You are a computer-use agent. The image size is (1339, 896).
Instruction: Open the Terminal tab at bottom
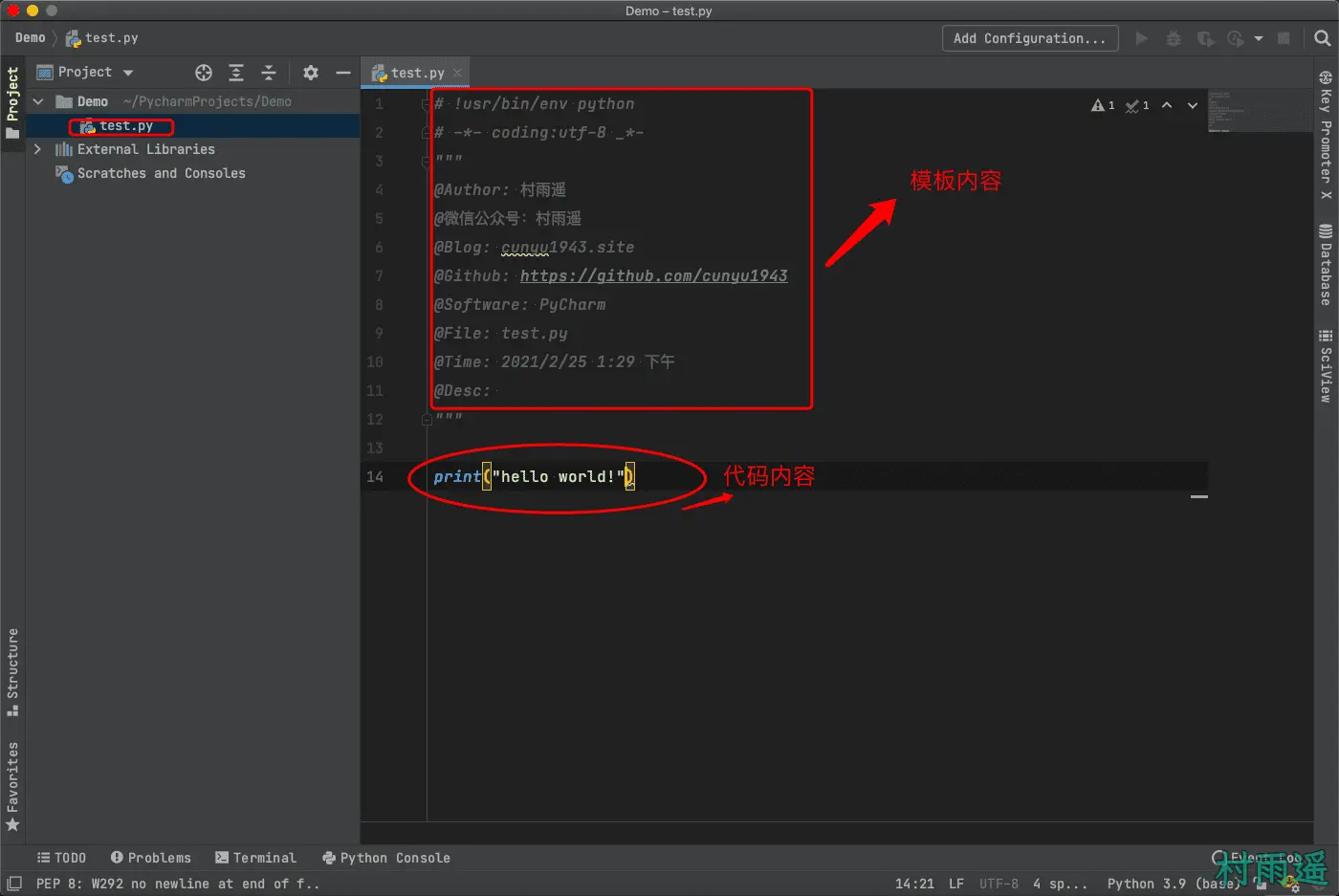pos(255,858)
